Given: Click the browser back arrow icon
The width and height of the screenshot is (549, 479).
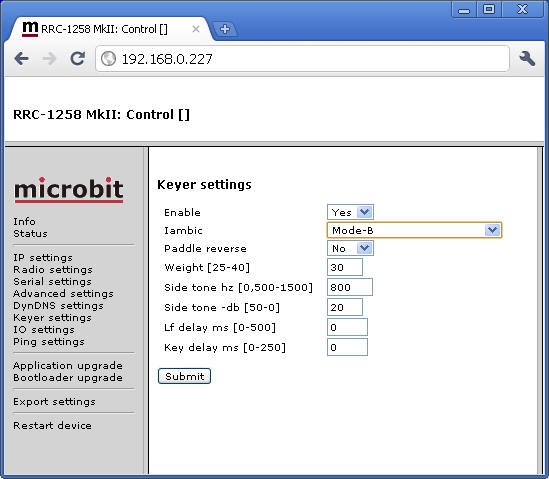Looking at the screenshot, I should 22,58.
